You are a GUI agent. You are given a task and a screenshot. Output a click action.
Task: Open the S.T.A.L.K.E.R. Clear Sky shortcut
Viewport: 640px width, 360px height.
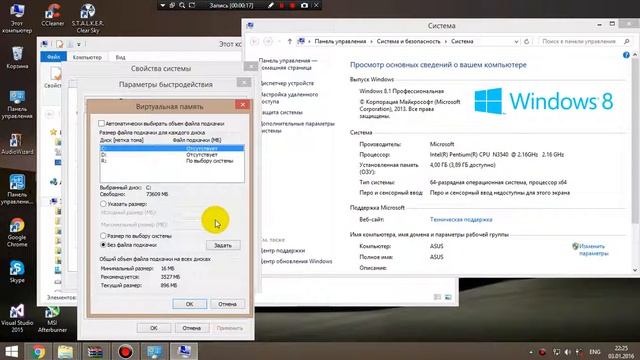click(x=88, y=18)
